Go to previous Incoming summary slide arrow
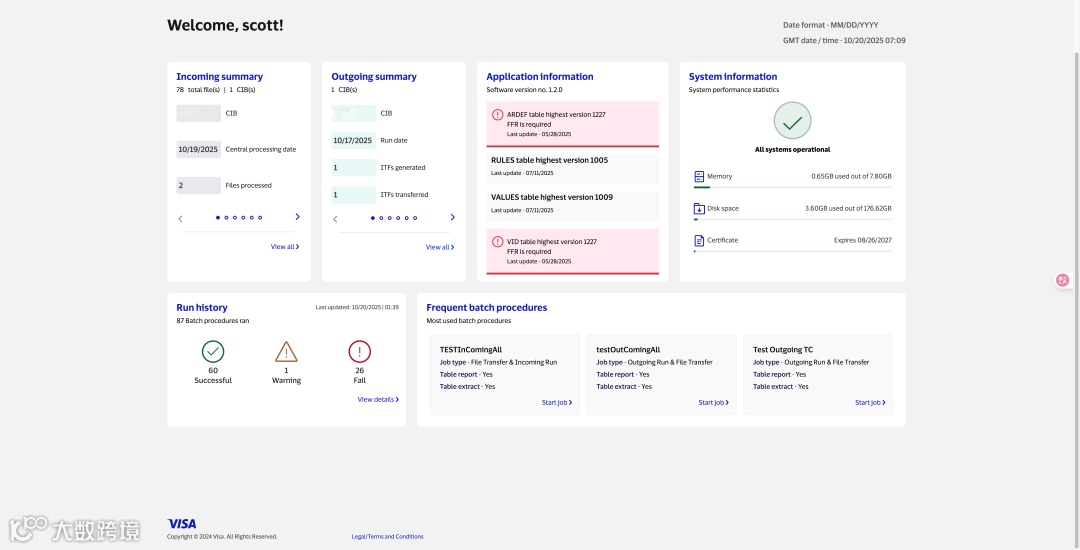The image size is (1080, 550). point(180,218)
